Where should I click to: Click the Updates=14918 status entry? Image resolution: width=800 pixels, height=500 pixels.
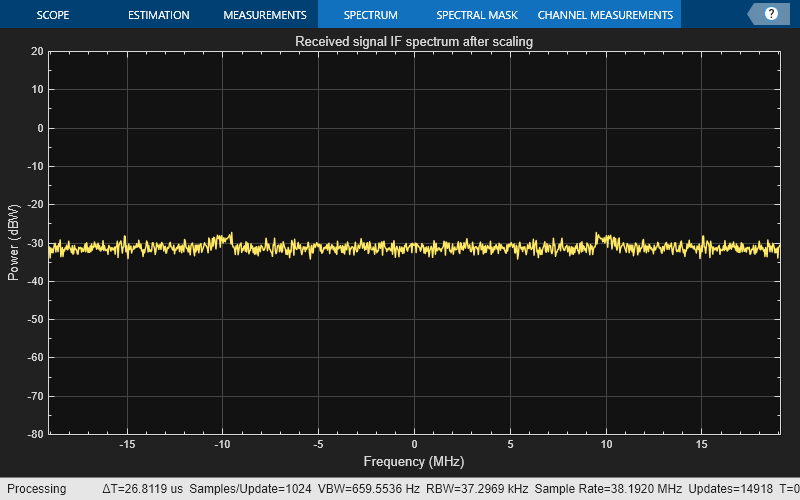pos(731,489)
